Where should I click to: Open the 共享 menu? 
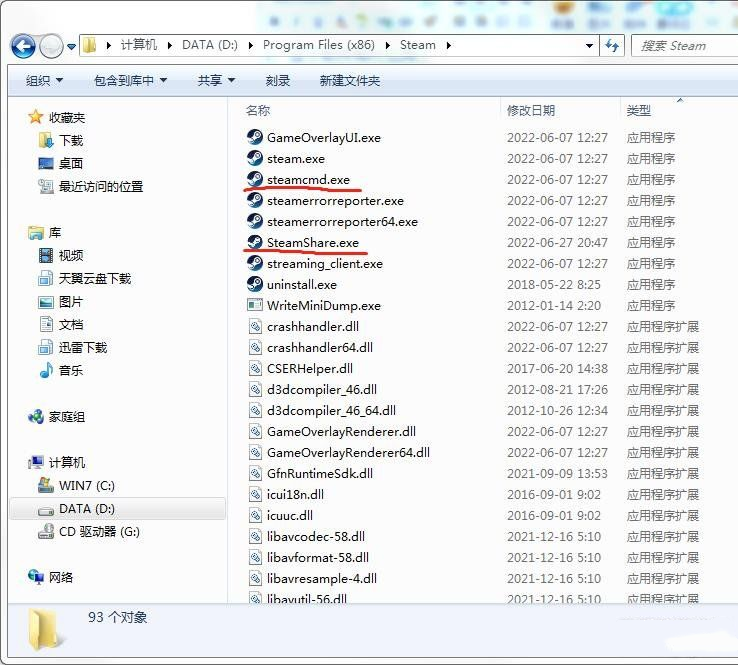[x=216, y=80]
